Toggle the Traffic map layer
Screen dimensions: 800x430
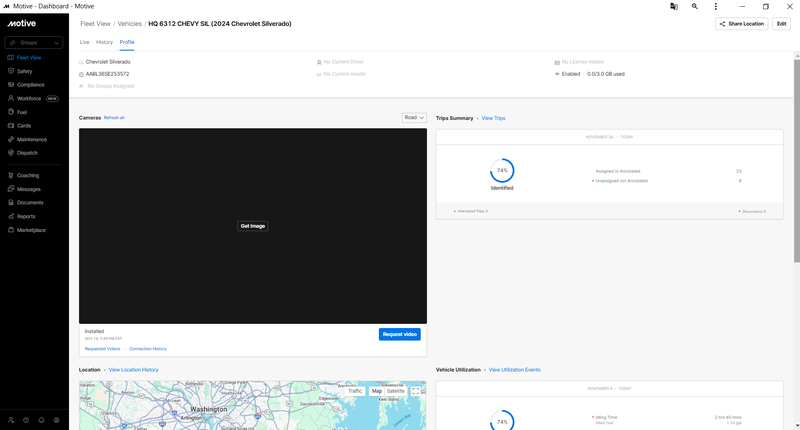click(x=355, y=391)
